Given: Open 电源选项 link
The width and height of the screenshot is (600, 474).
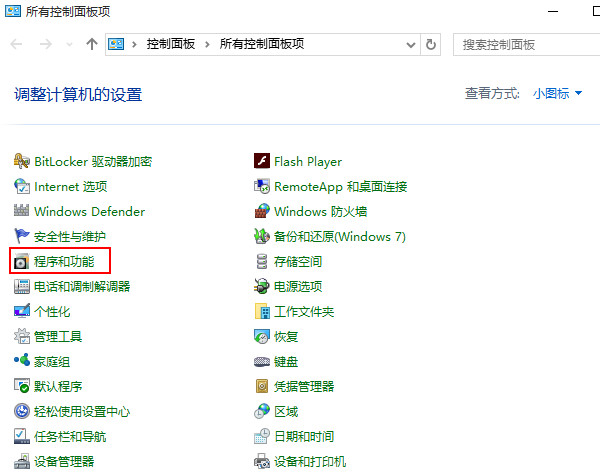Looking at the screenshot, I should (298, 286).
